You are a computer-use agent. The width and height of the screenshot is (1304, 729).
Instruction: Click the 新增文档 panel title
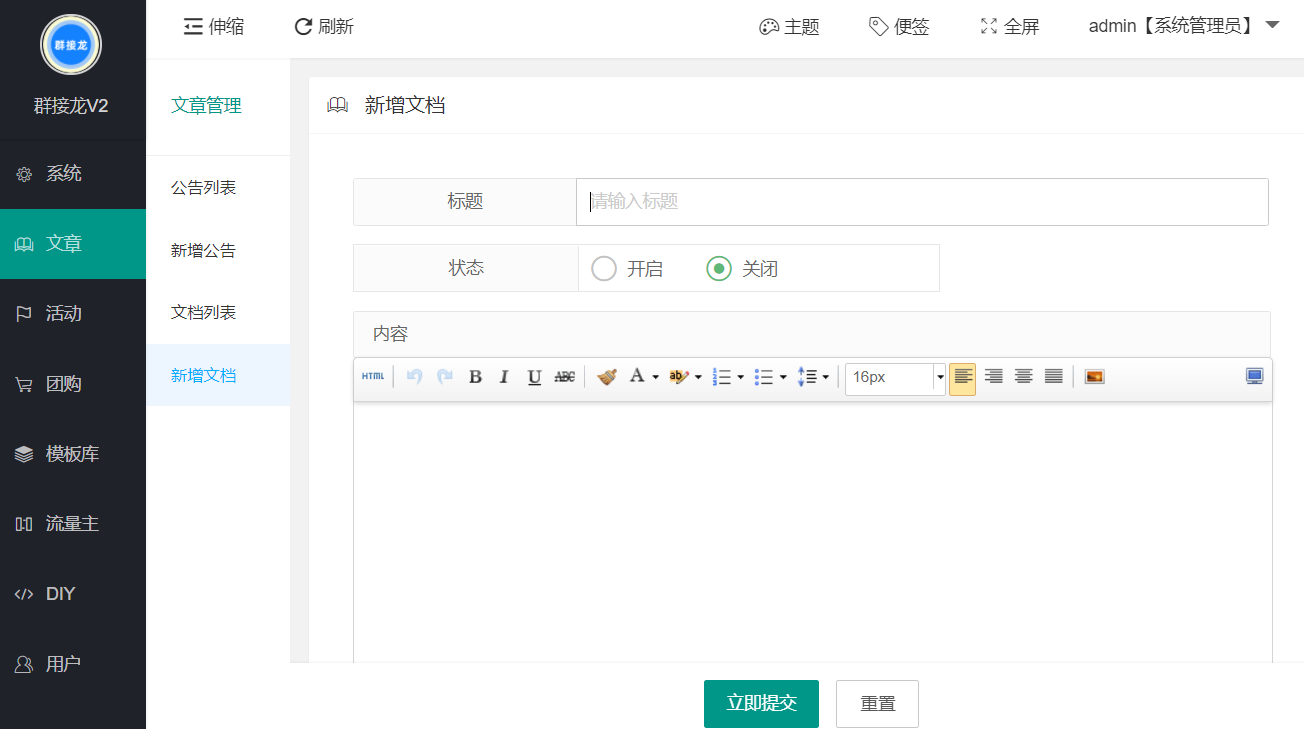pyautogui.click(x=405, y=105)
